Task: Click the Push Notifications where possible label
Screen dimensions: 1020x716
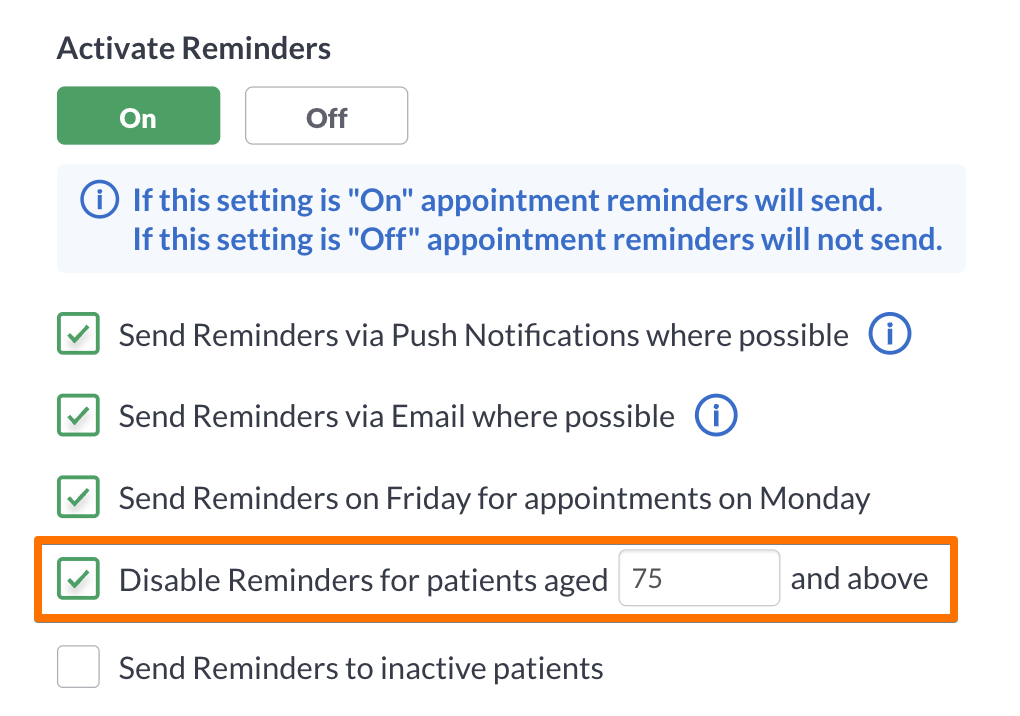Action: point(483,336)
